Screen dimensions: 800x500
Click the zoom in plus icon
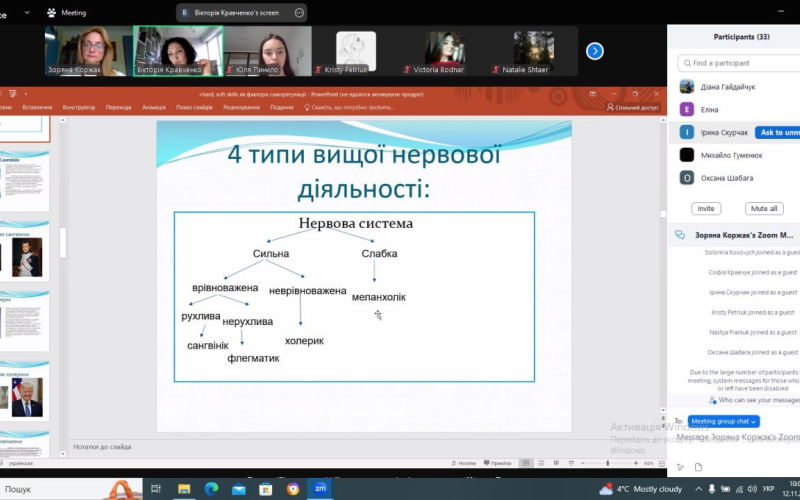pos(636,463)
